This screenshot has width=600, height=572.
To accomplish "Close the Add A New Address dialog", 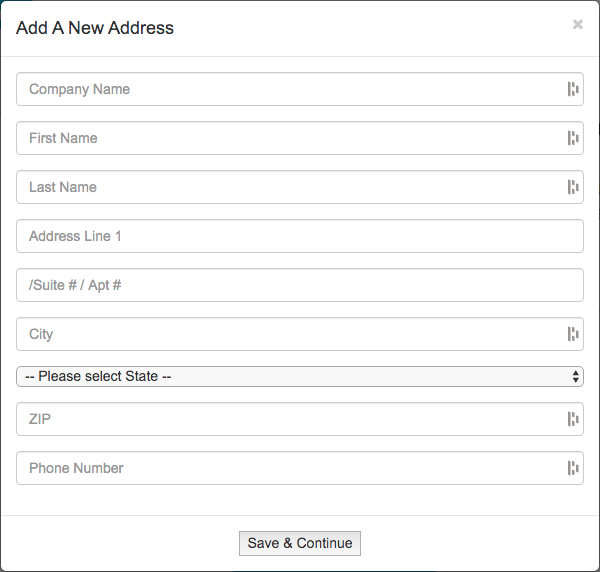I will tap(577, 25).
